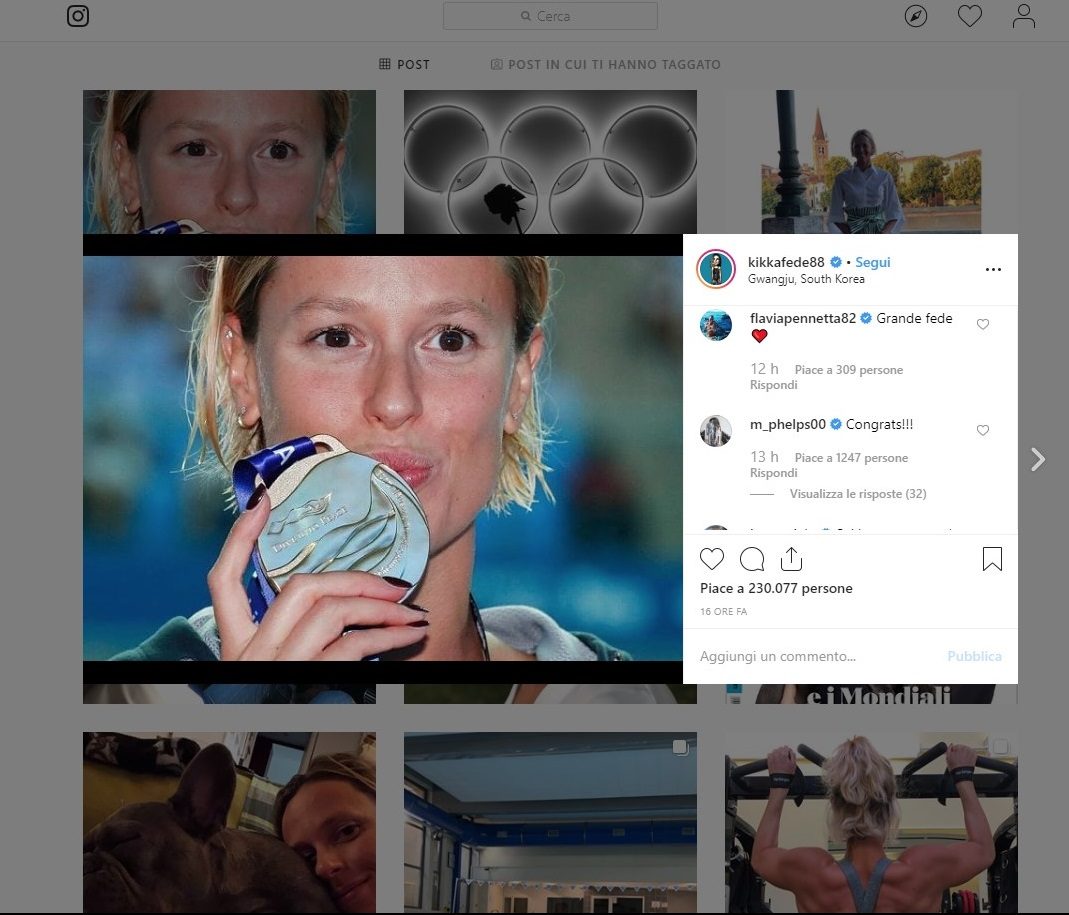Go to next post arrow

1038,459
